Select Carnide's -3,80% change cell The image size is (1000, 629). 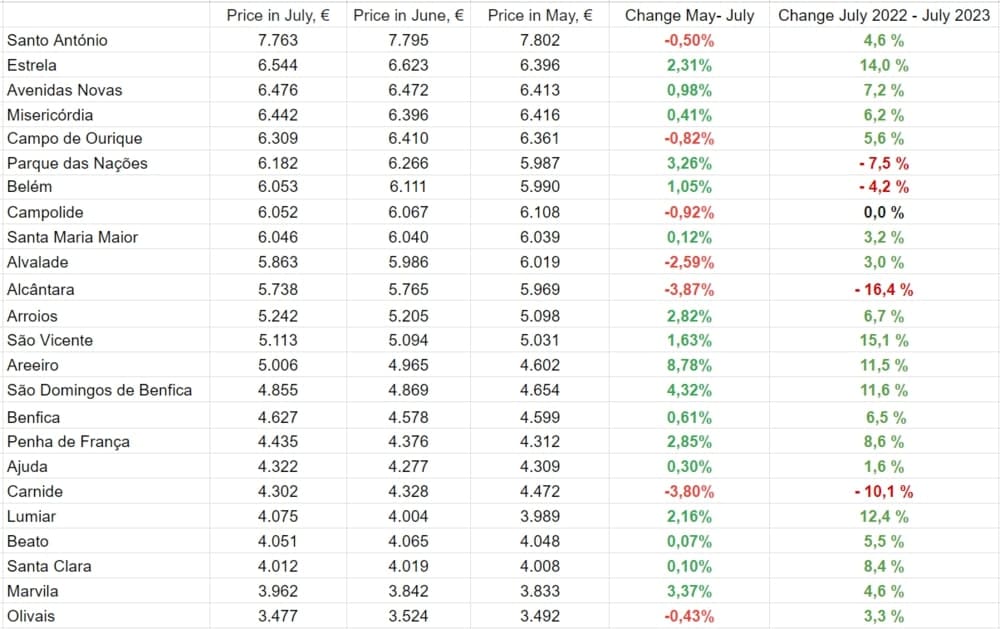click(x=689, y=491)
